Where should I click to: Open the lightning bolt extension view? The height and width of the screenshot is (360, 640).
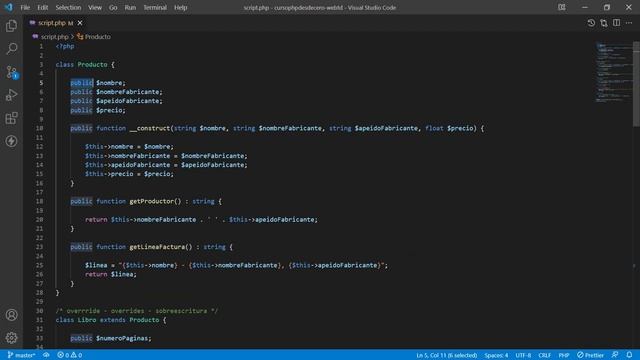tap(11, 141)
